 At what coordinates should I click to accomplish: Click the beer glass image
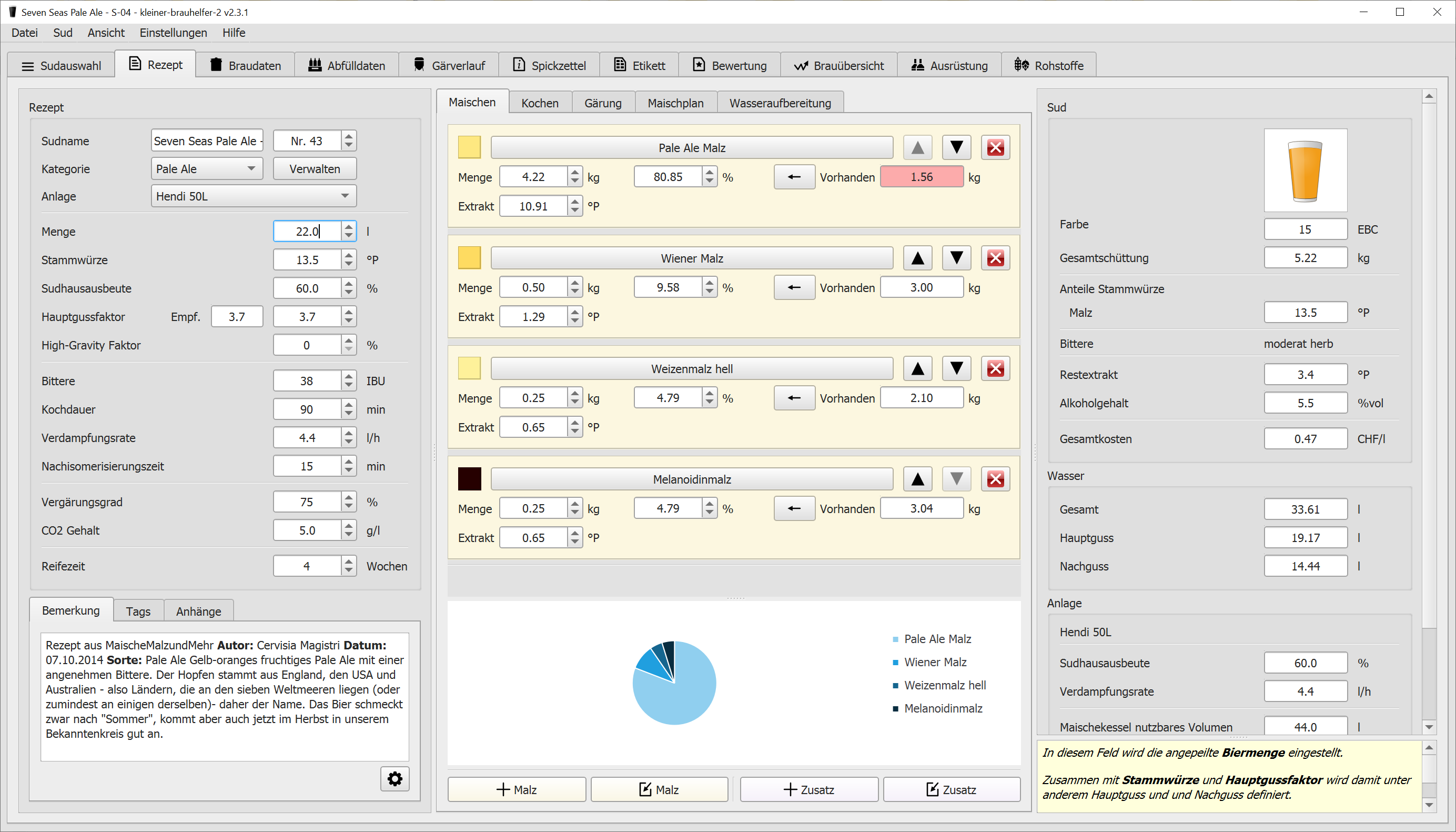pos(1305,171)
